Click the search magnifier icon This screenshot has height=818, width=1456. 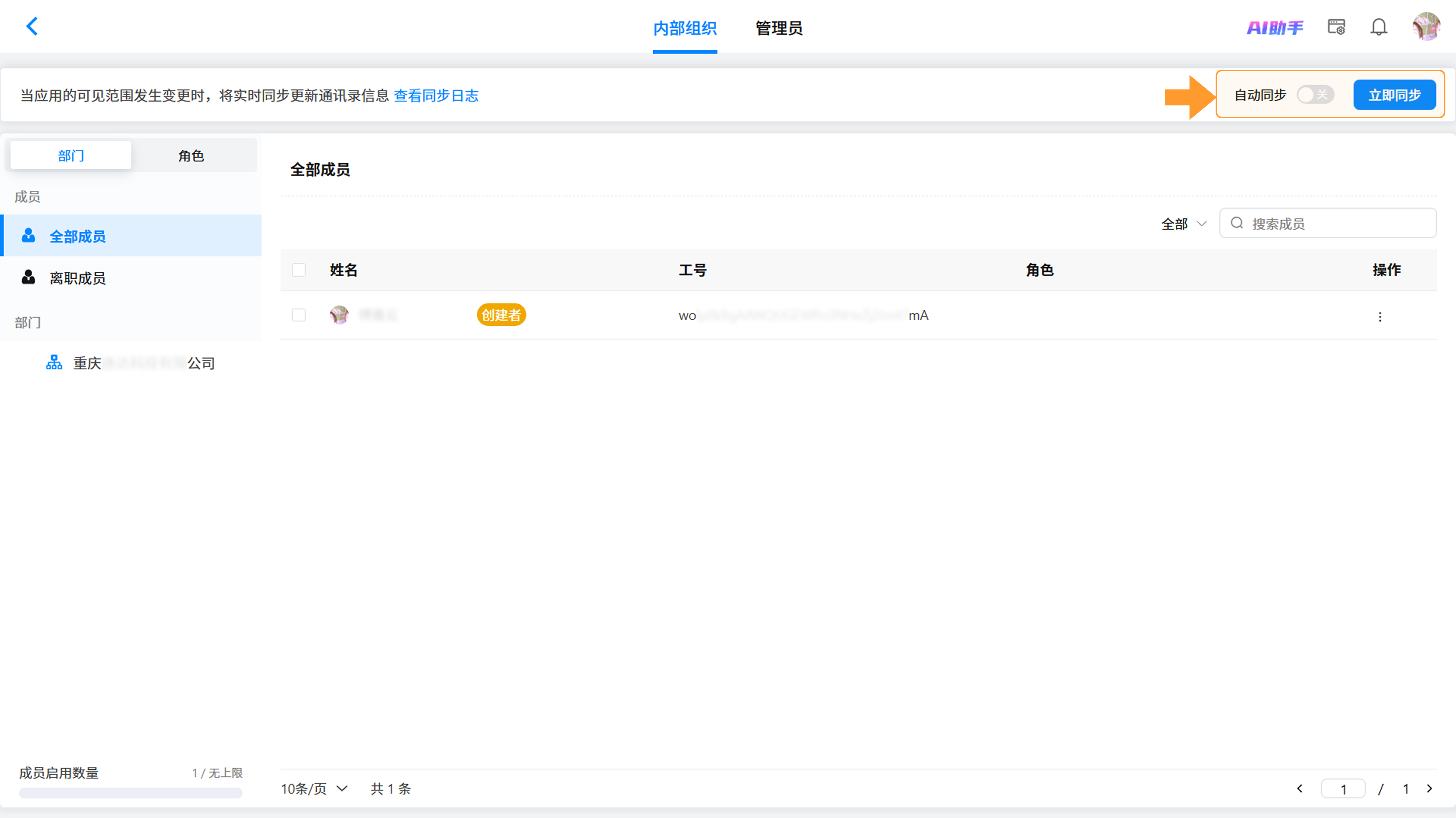[x=1236, y=223]
